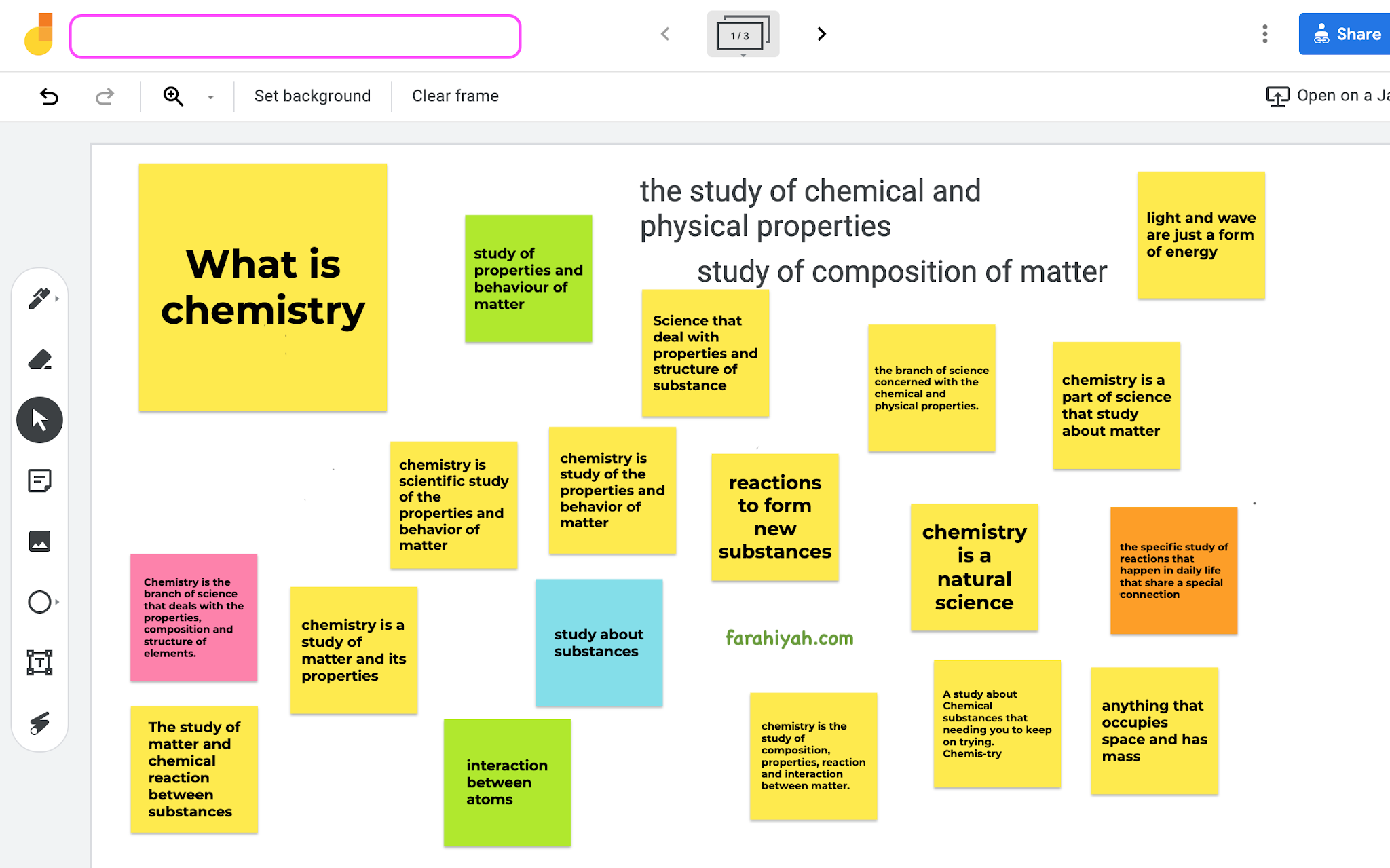1390x868 pixels.
Task: Expand the frame bar 1/3 thumbnail
Action: point(743,35)
